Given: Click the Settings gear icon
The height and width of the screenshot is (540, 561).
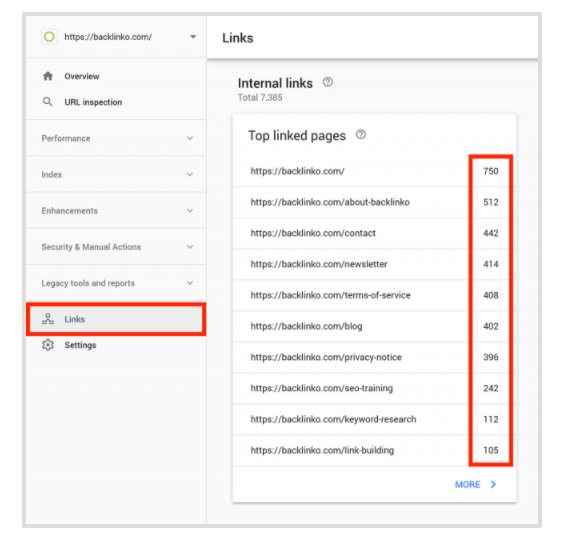Looking at the screenshot, I should (48, 345).
